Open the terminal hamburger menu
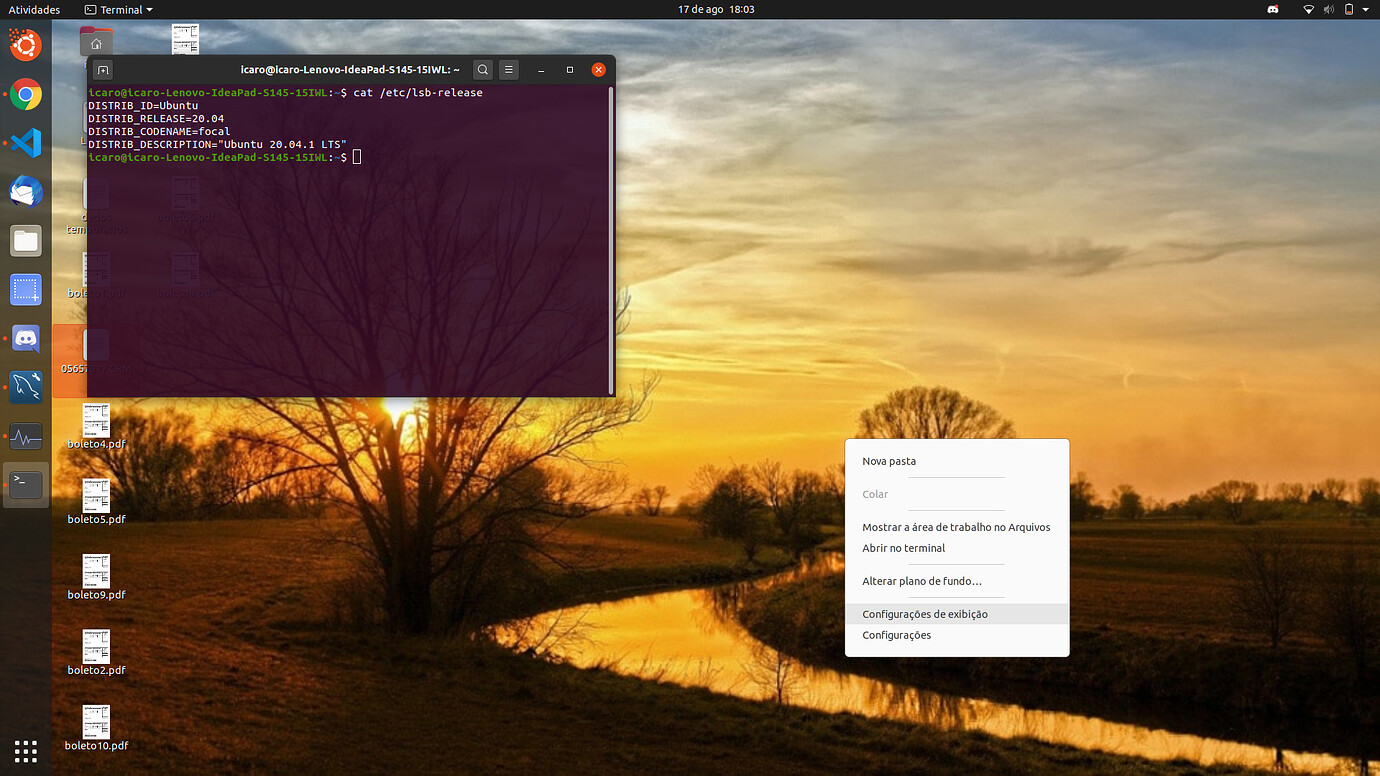This screenshot has width=1380, height=776. (x=509, y=70)
